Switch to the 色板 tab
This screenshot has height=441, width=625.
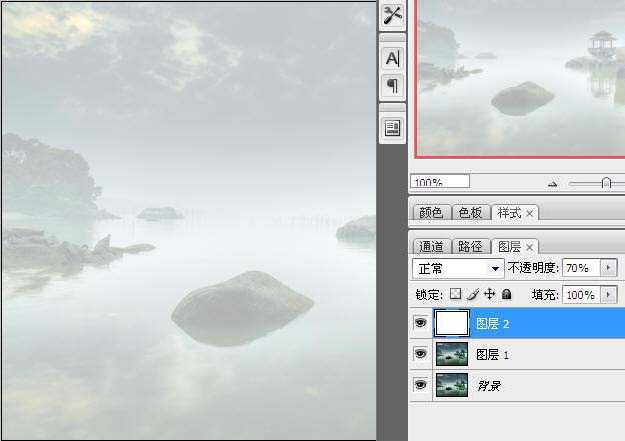[470, 213]
